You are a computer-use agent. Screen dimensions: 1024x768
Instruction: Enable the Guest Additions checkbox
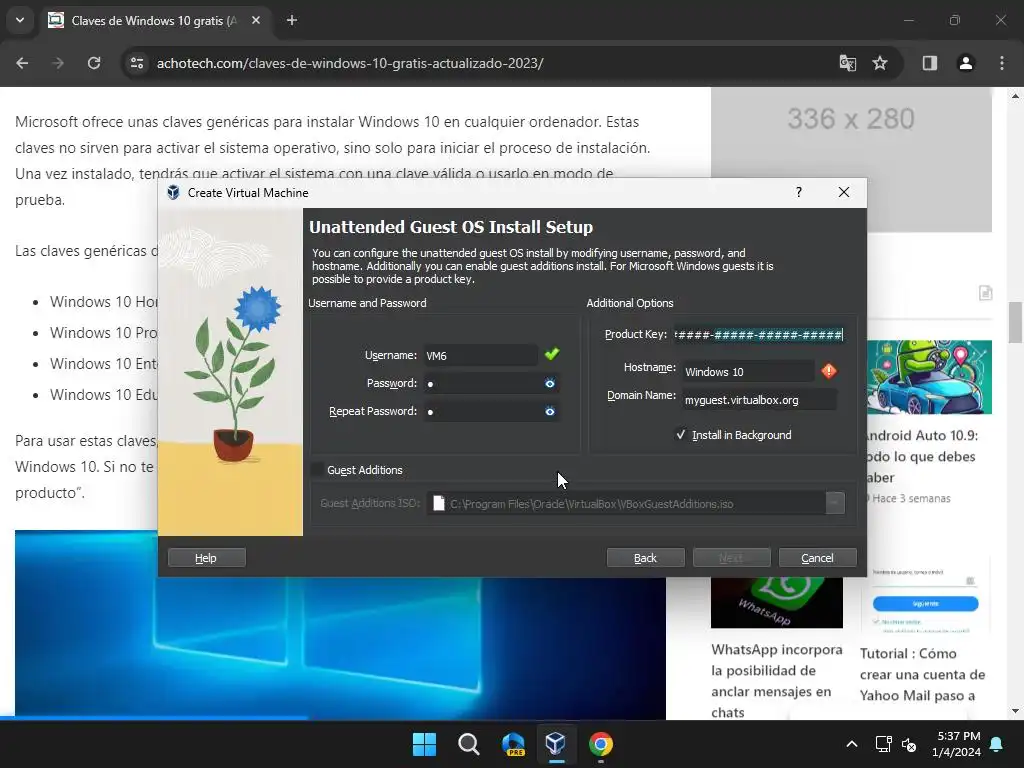pos(317,470)
